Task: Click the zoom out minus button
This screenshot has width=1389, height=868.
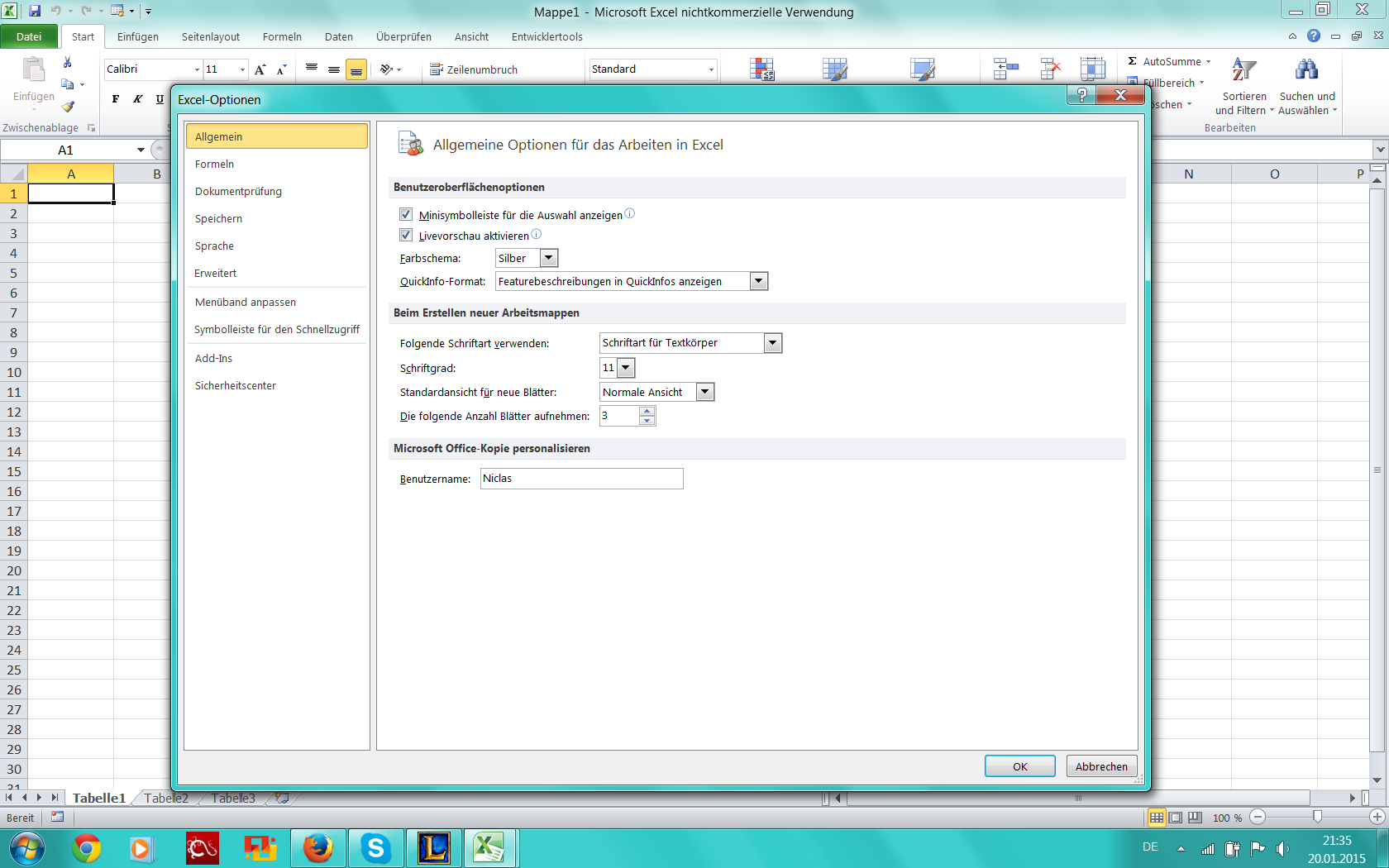Action: click(x=1258, y=817)
